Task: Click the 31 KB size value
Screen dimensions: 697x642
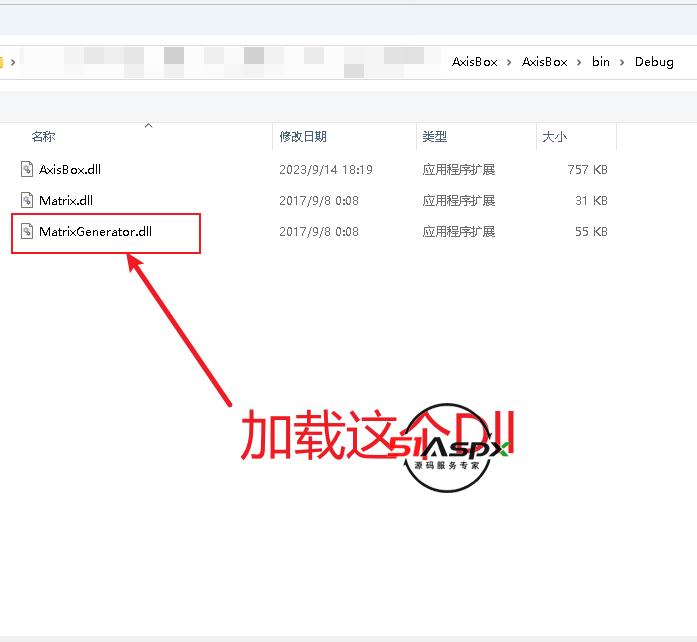Action: click(x=591, y=201)
